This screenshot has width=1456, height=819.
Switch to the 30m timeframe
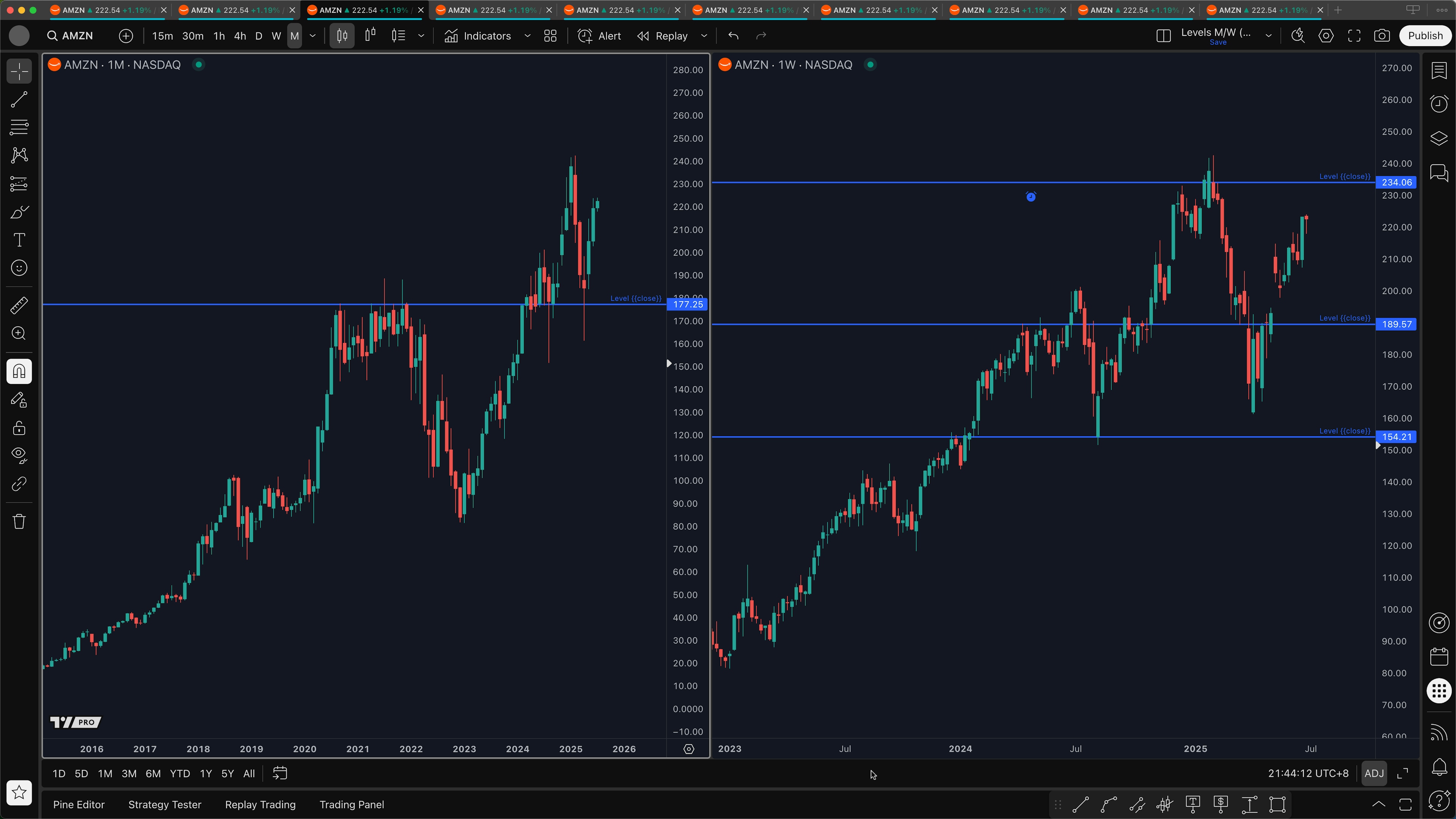pyautogui.click(x=193, y=36)
